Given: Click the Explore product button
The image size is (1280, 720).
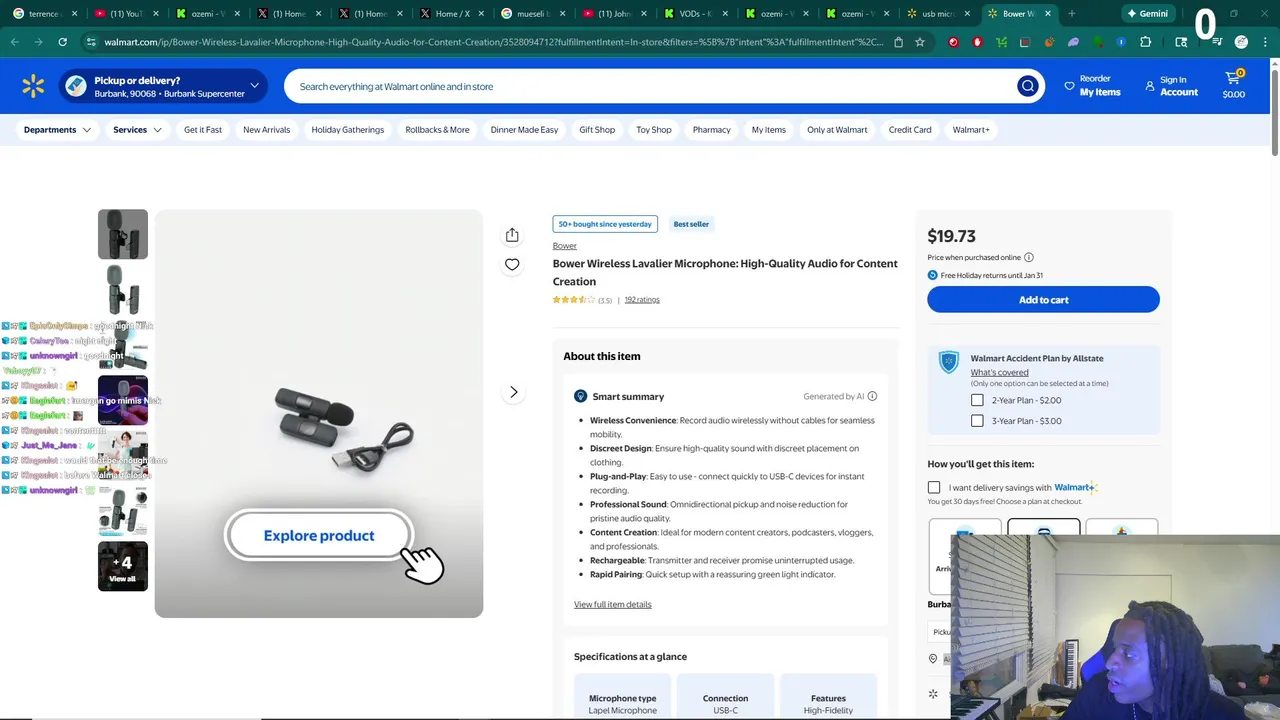Looking at the screenshot, I should [319, 536].
